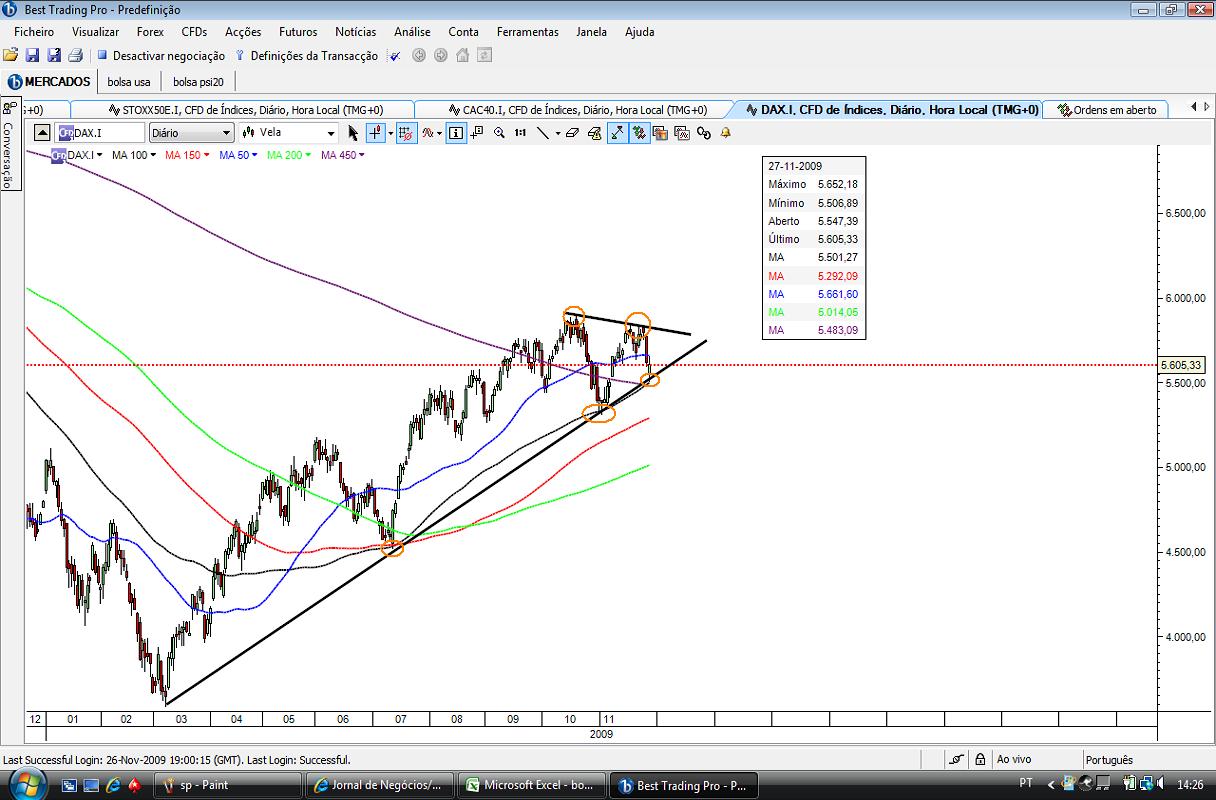Select the arrow pointer tool
Viewport: 1216px width, 800px height.
pos(353,132)
